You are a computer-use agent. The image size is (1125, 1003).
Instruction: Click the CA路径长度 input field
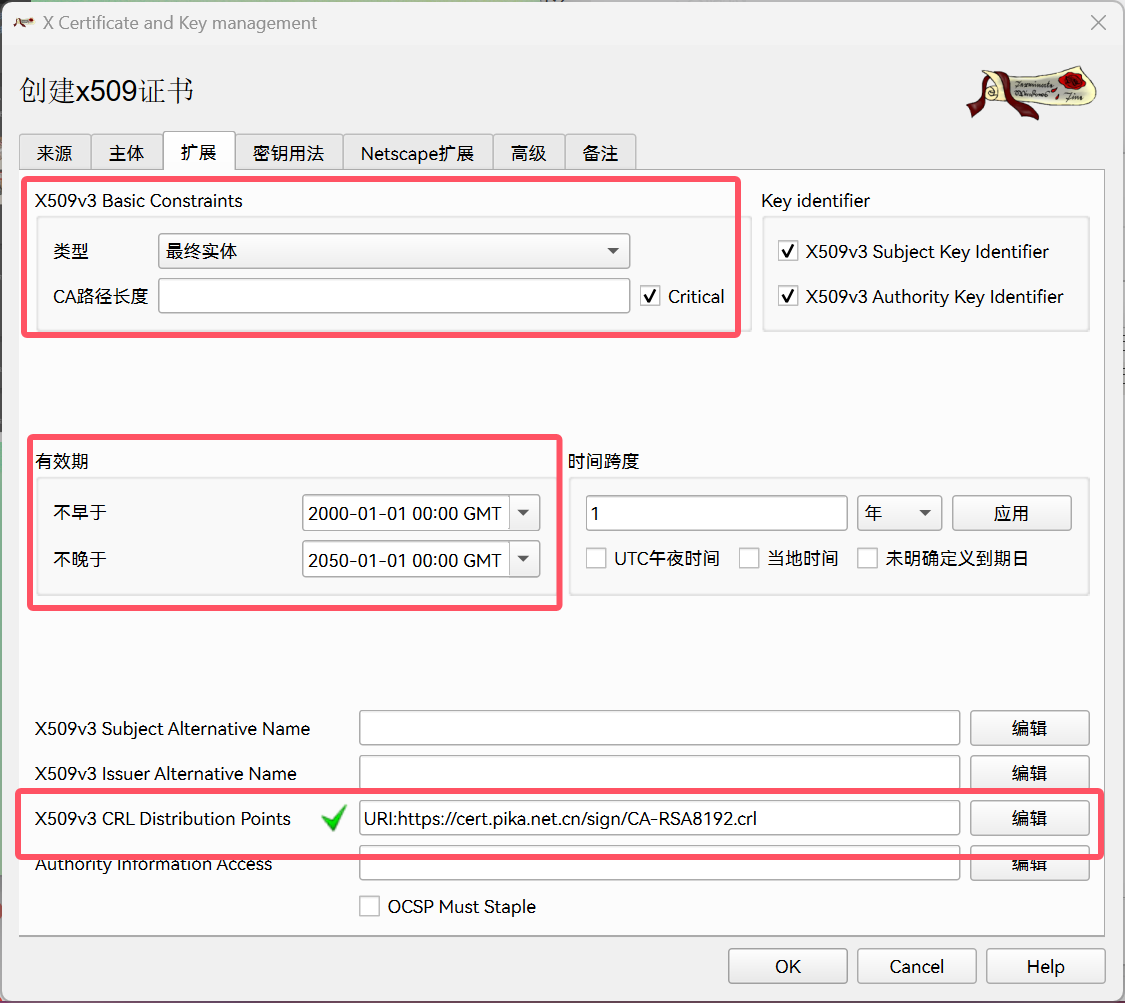pos(394,296)
